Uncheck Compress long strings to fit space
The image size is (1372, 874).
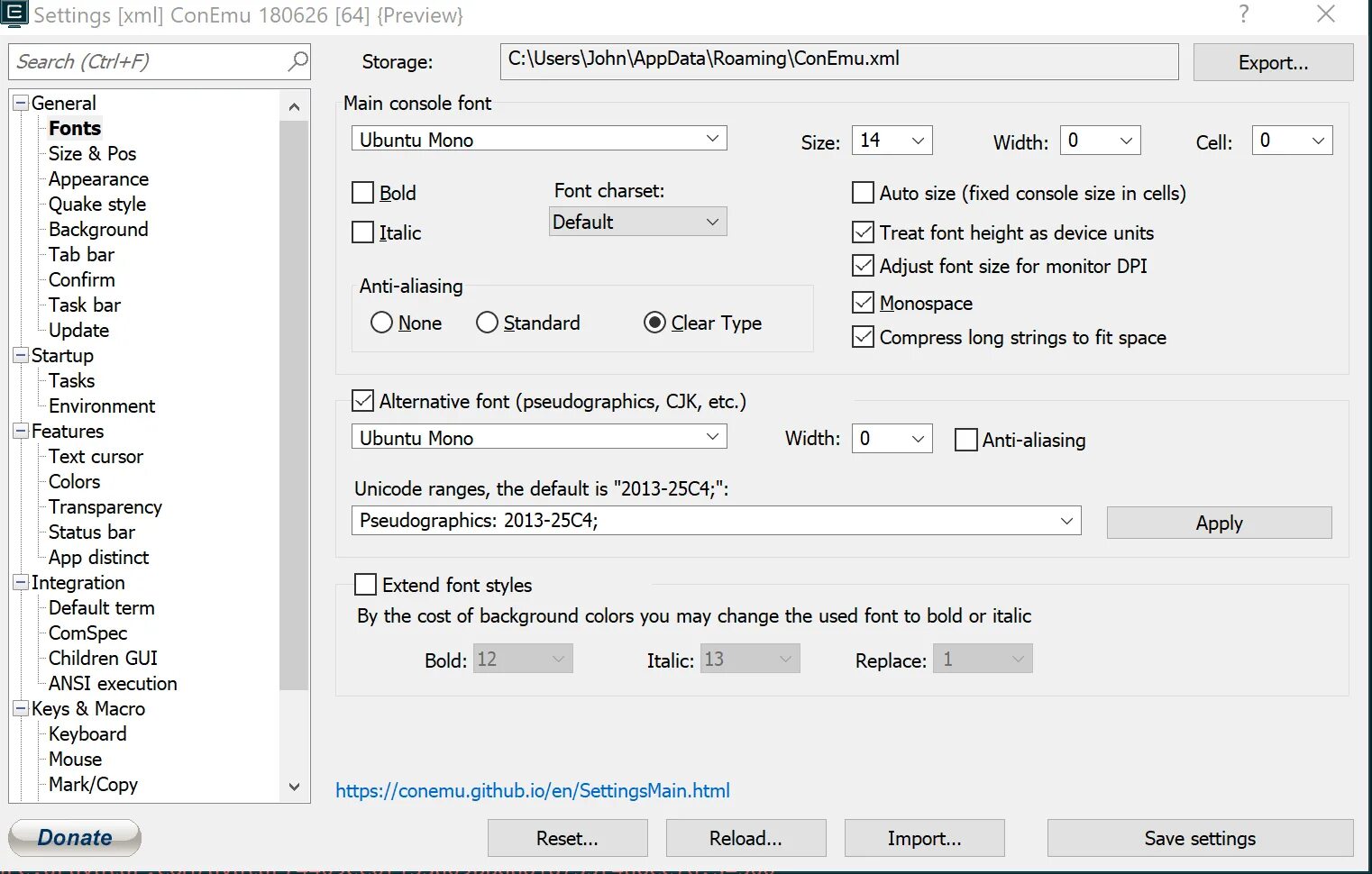click(863, 336)
